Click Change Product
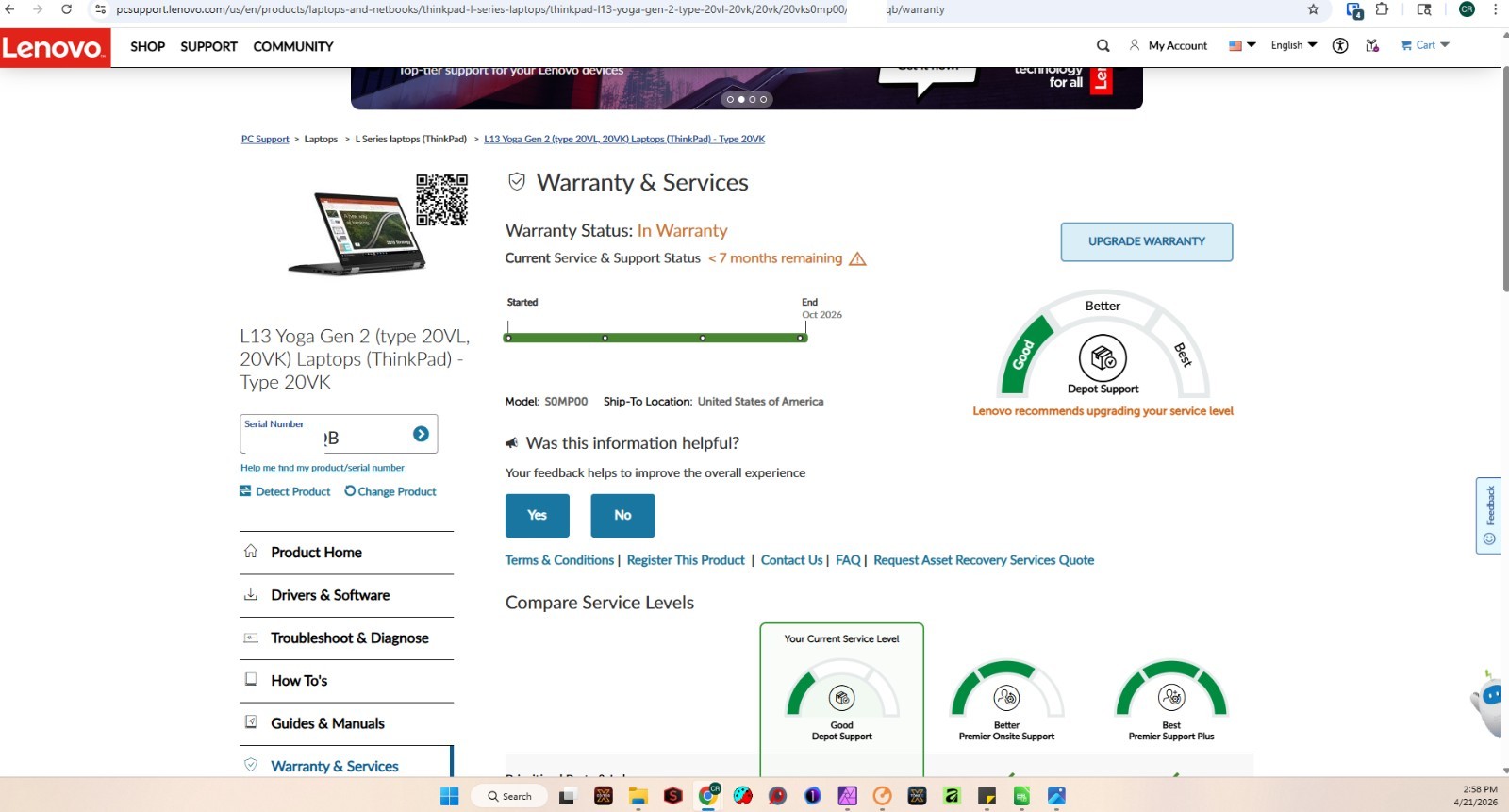Viewport: 1509px width, 812px height. (390, 491)
